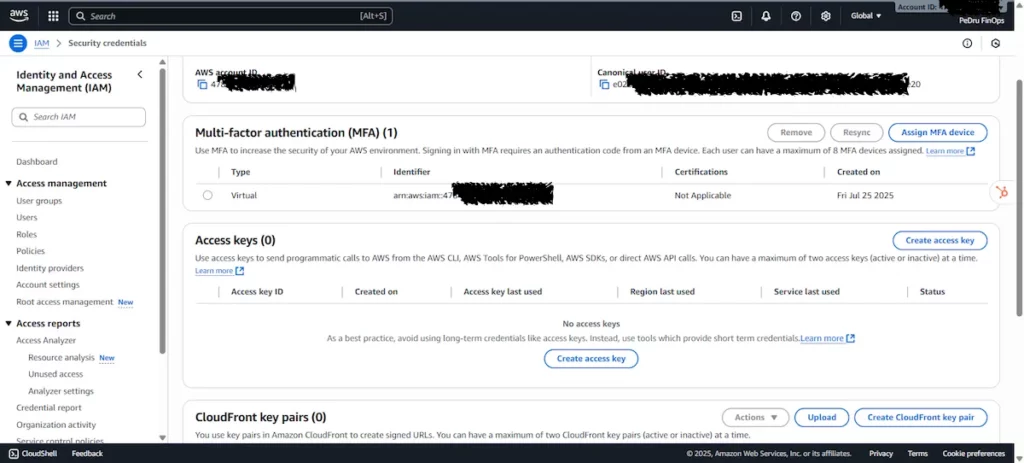Open the help question mark menu
The width and height of the screenshot is (1024, 463).
tap(796, 16)
